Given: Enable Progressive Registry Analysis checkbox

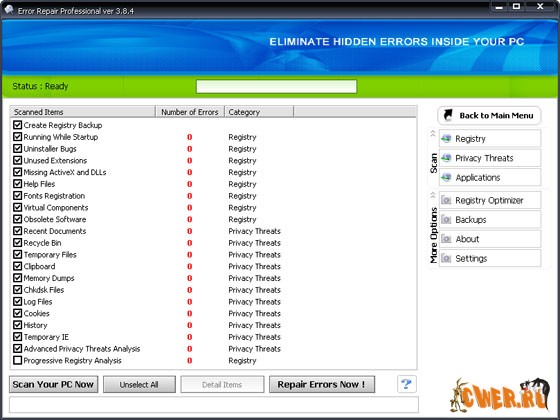Looking at the screenshot, I should coord(18,360).
